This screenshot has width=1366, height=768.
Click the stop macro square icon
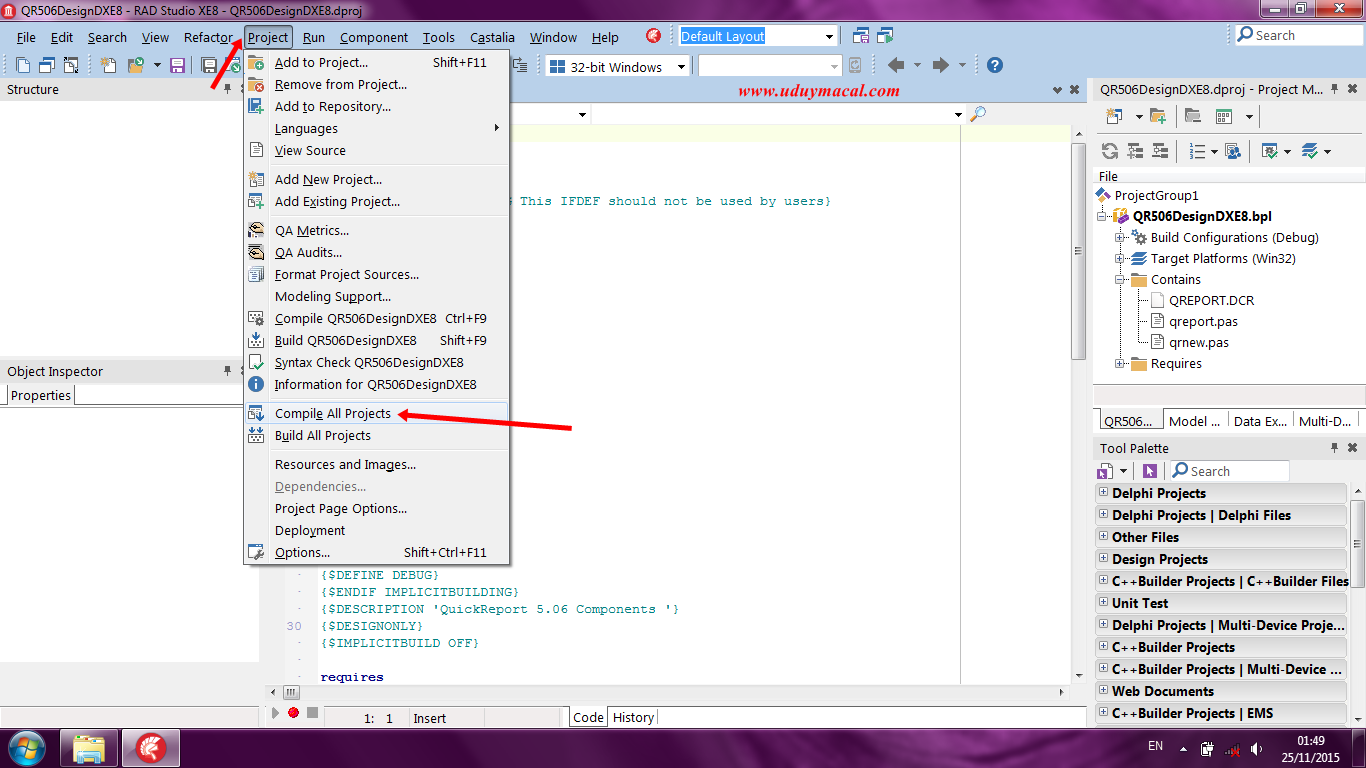click(x=312, y=713)
